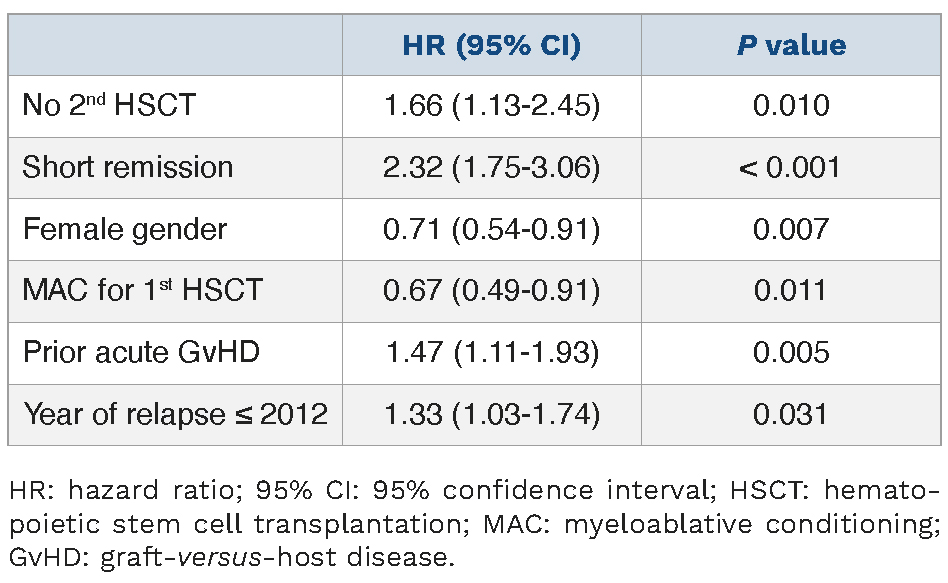Image resolution: width=948 pixels, height=583 pixels.
Task: Select the P value 0.005 cell
Action: pyautogui.click(x=791, y=352)
